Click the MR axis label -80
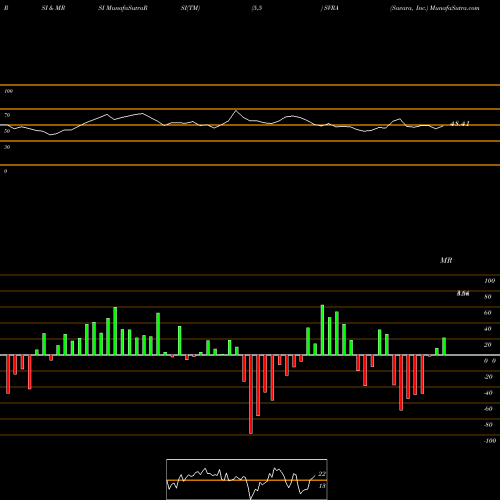Viewport: 500px width, 500px height. (488, 425)
